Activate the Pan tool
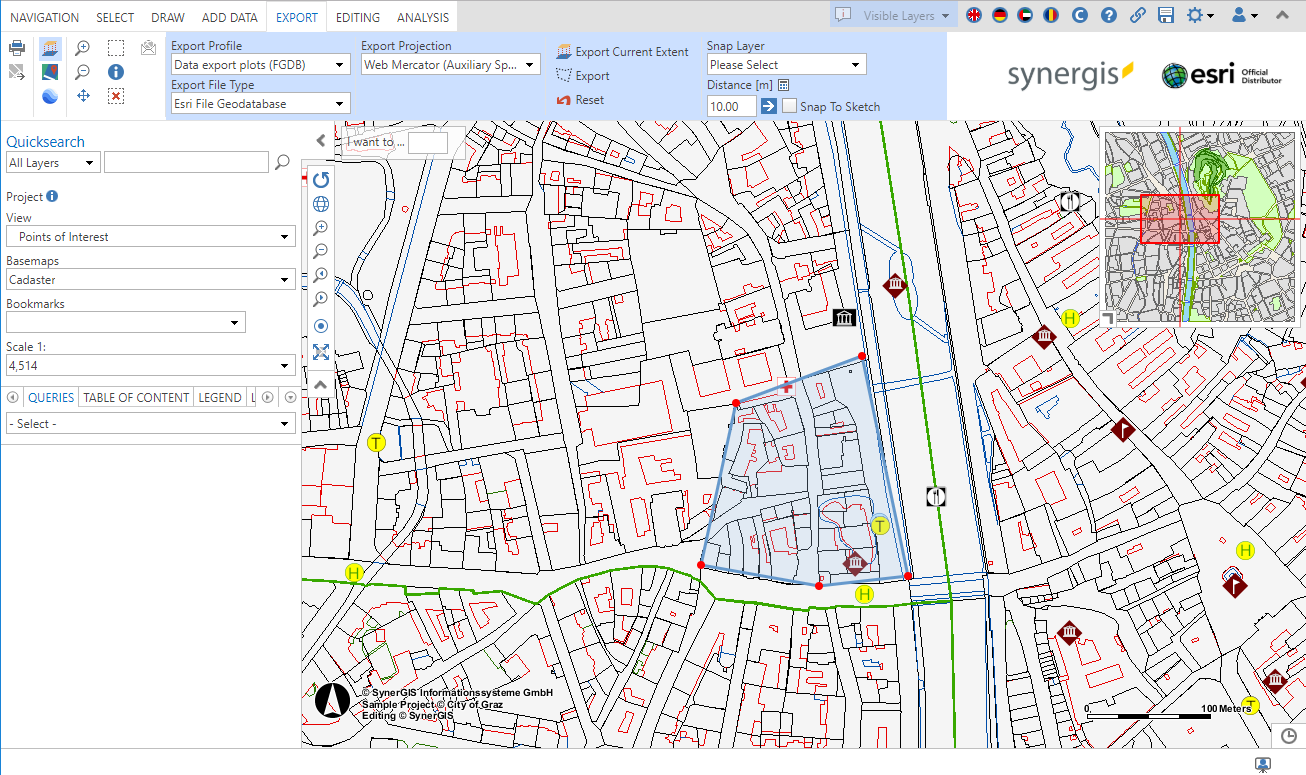The image size is (1306, 775). pos(83,96)
